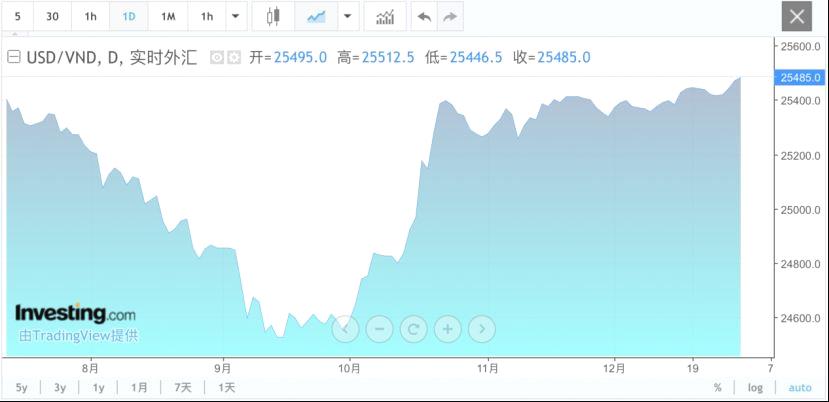Switch to candlestick chart style
The image size is (829, 402).
273,17
